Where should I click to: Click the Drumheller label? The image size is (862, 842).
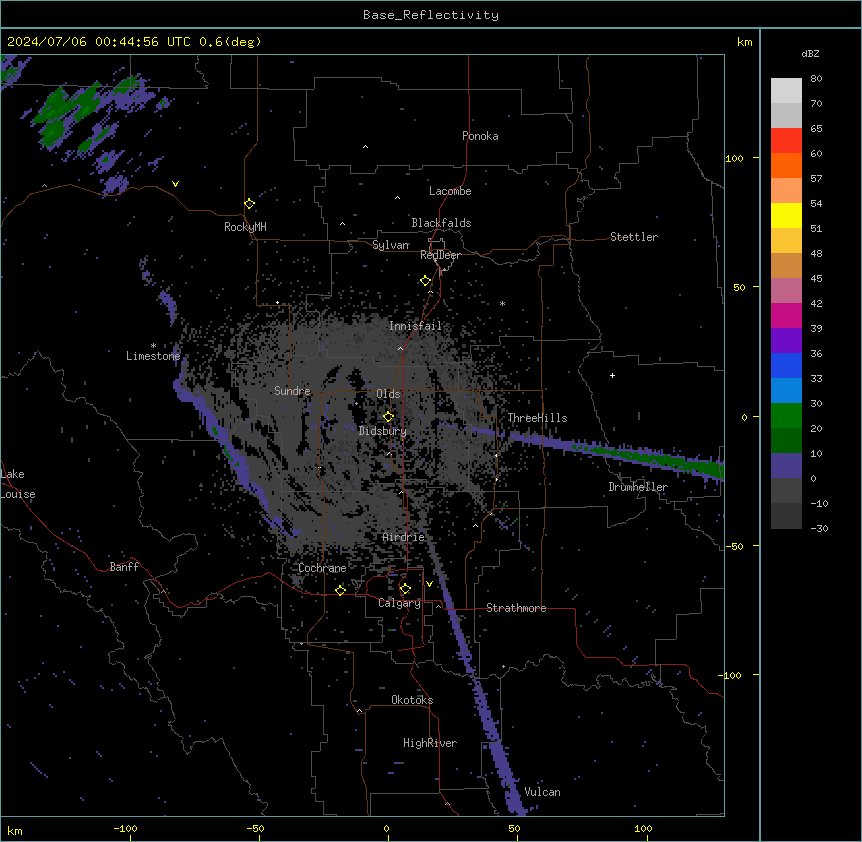click(638, 487)
